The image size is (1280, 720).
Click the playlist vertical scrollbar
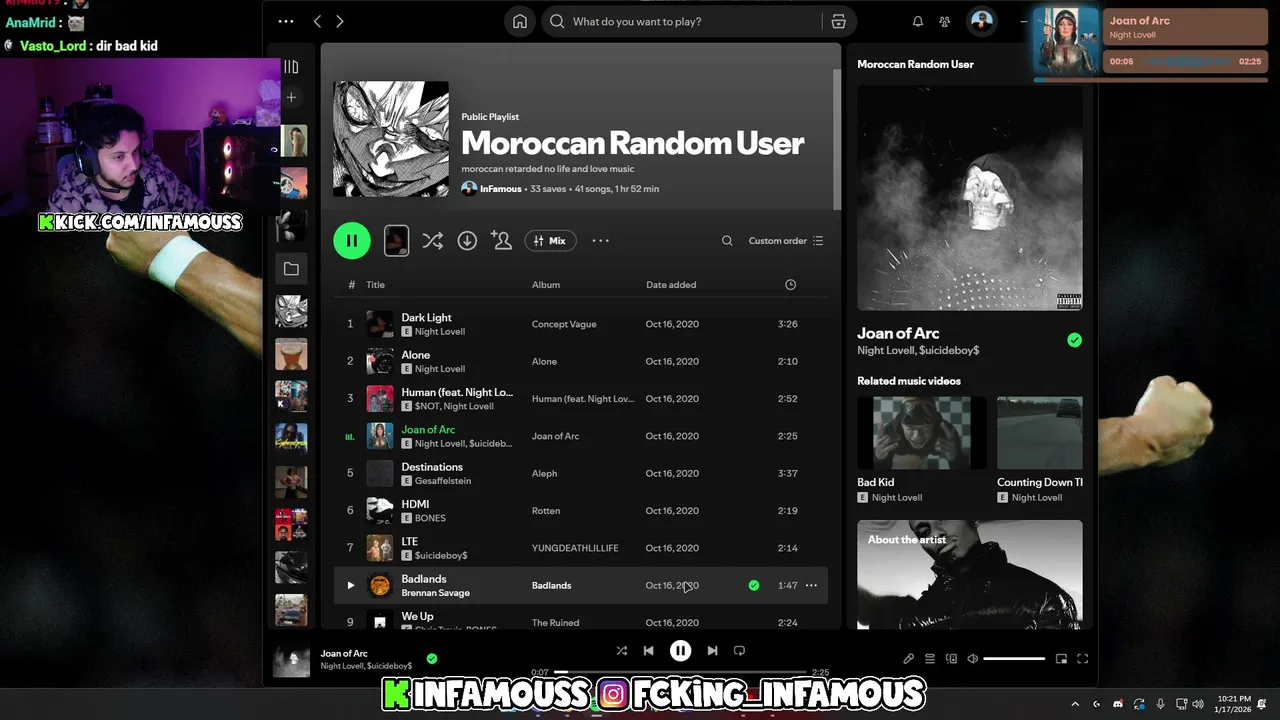(837, 140)
